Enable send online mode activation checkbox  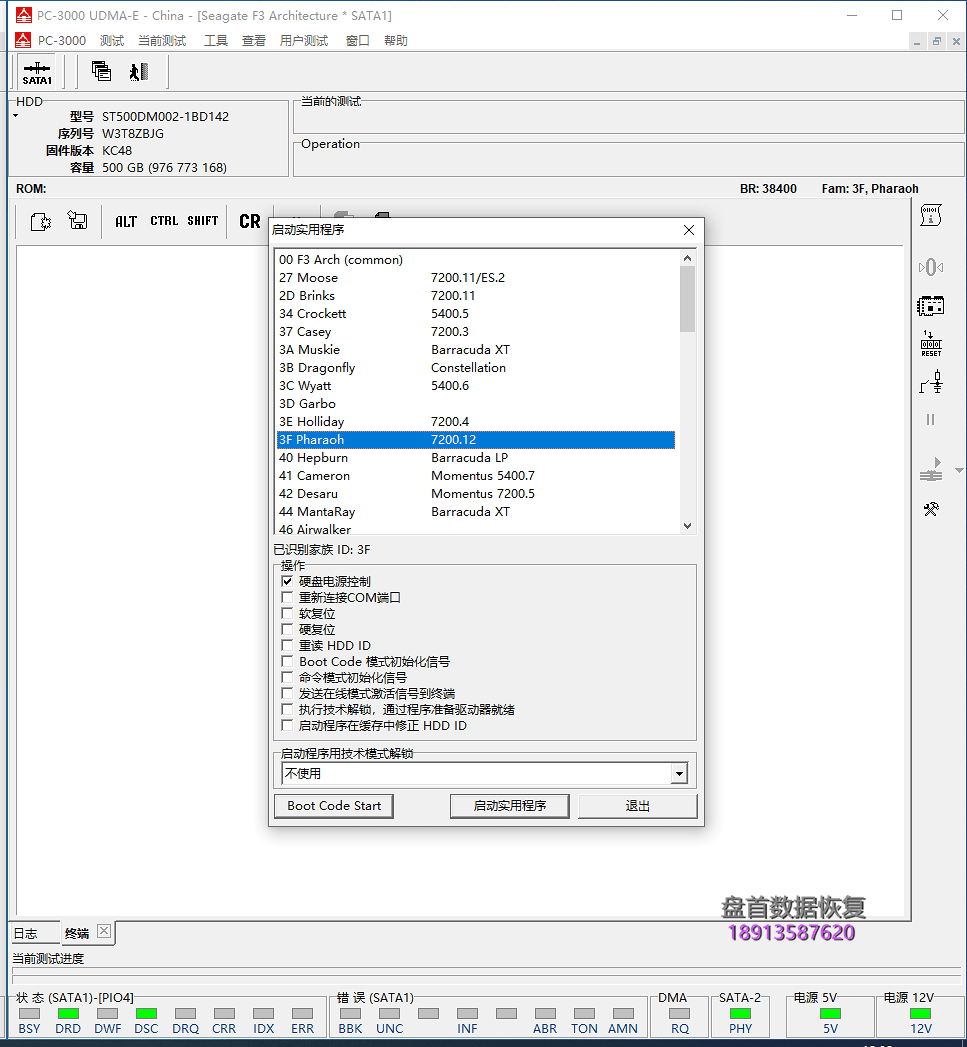click(x=287, y=693)
